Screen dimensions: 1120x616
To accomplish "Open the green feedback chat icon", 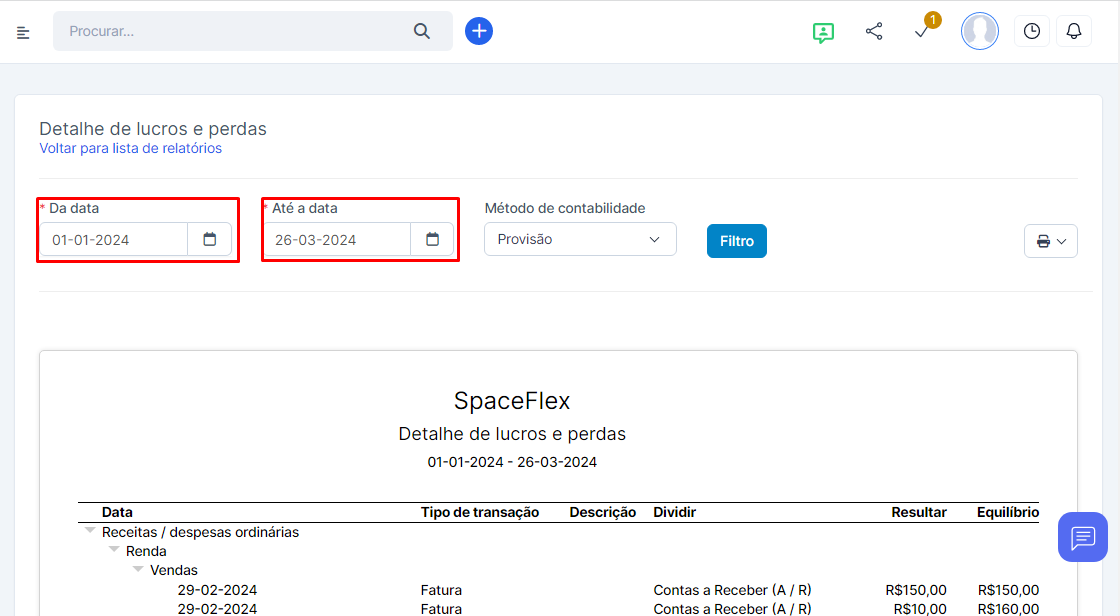I will (823, 32).
